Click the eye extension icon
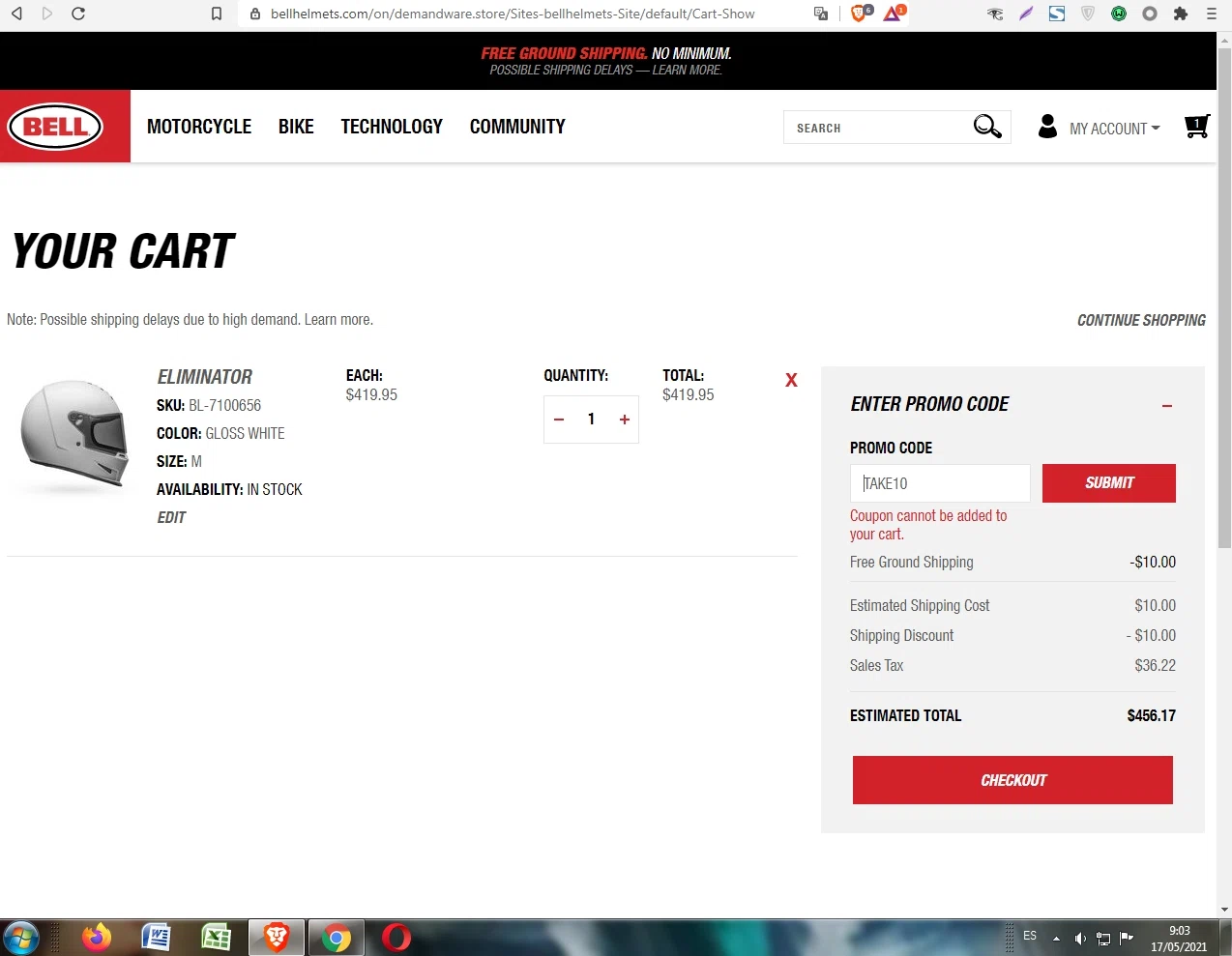Screen dimensions: 1232x956 click(995, 14)
